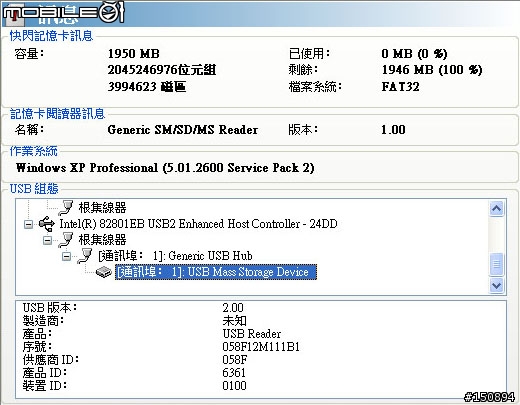Collapse the Generic USB Hub node
This screenshot has height=405, width=520.
tap(66, 256)
